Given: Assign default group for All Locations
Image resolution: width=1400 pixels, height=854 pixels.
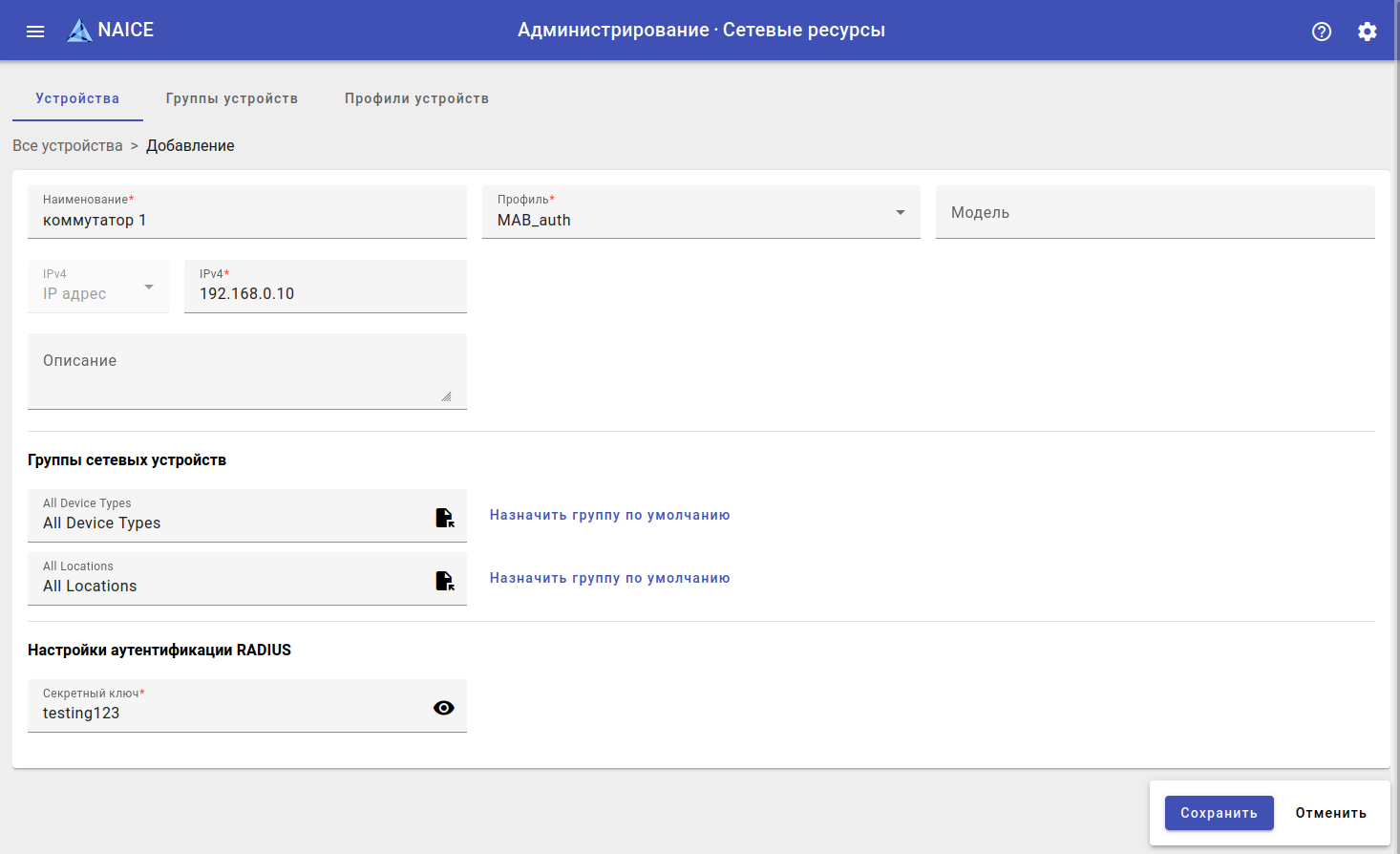Looking at the screenshot, I should click(609, 578).
